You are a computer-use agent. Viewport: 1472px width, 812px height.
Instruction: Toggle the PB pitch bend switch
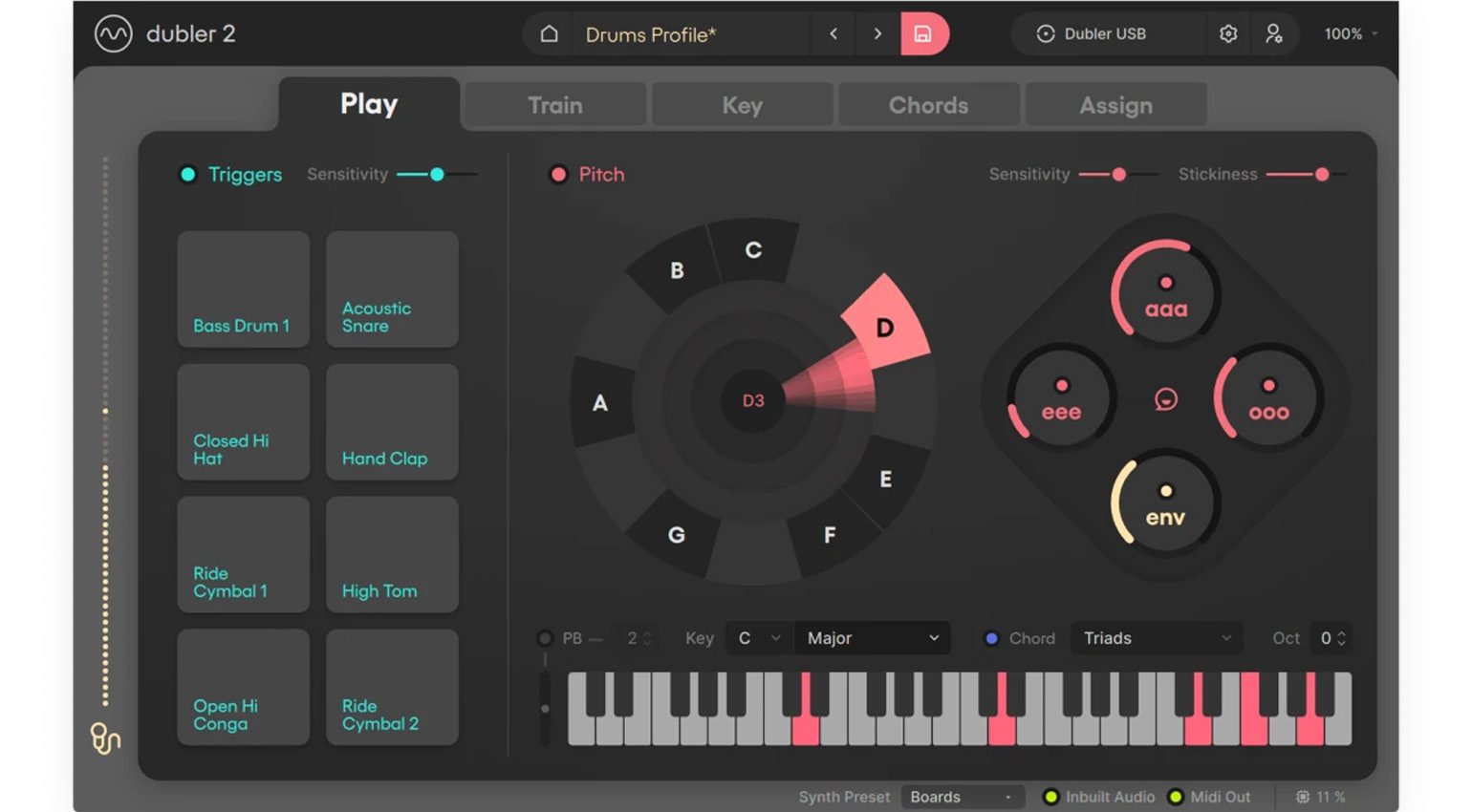(545, 638)
